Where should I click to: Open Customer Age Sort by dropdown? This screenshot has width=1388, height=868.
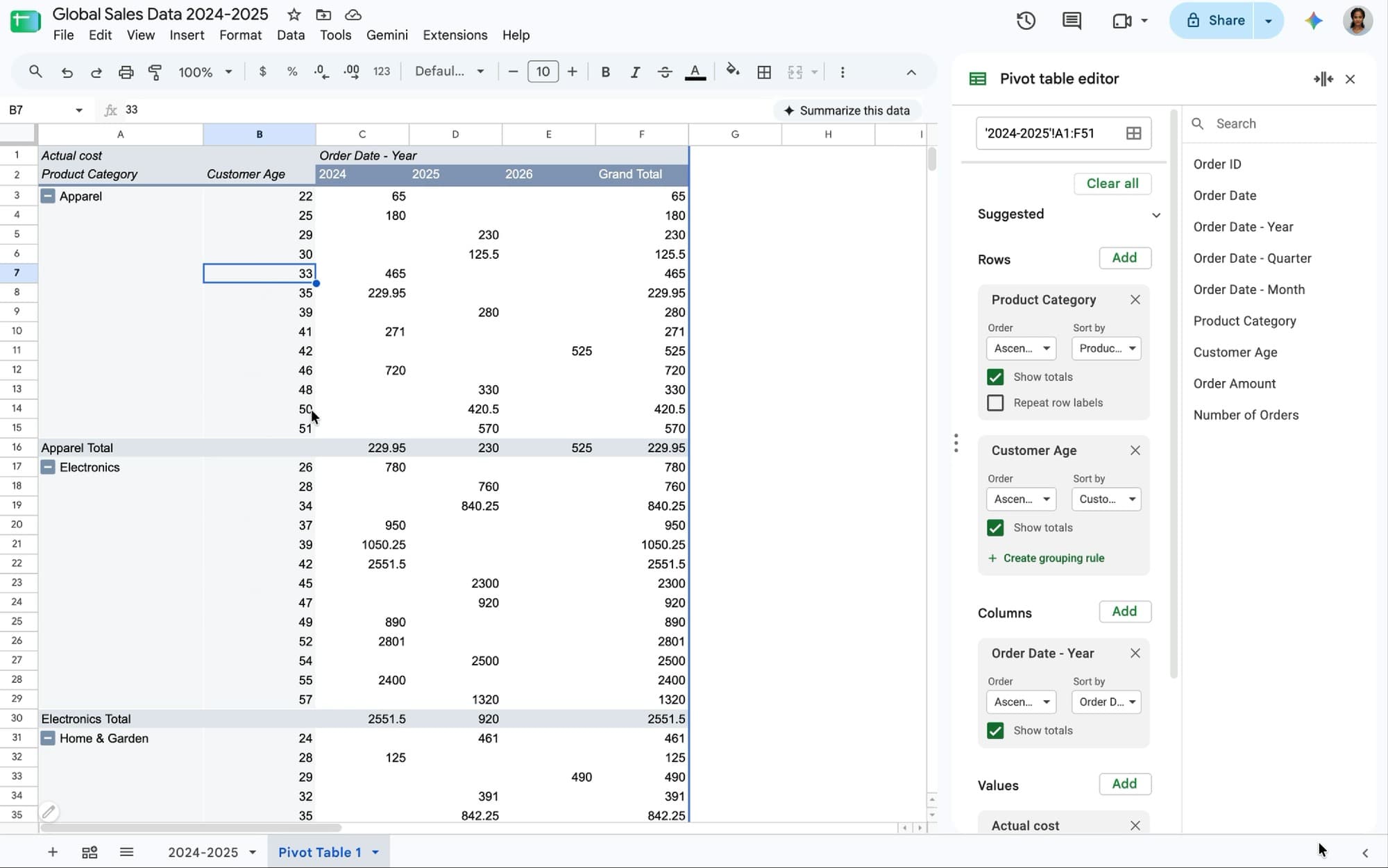point(1106,499)
